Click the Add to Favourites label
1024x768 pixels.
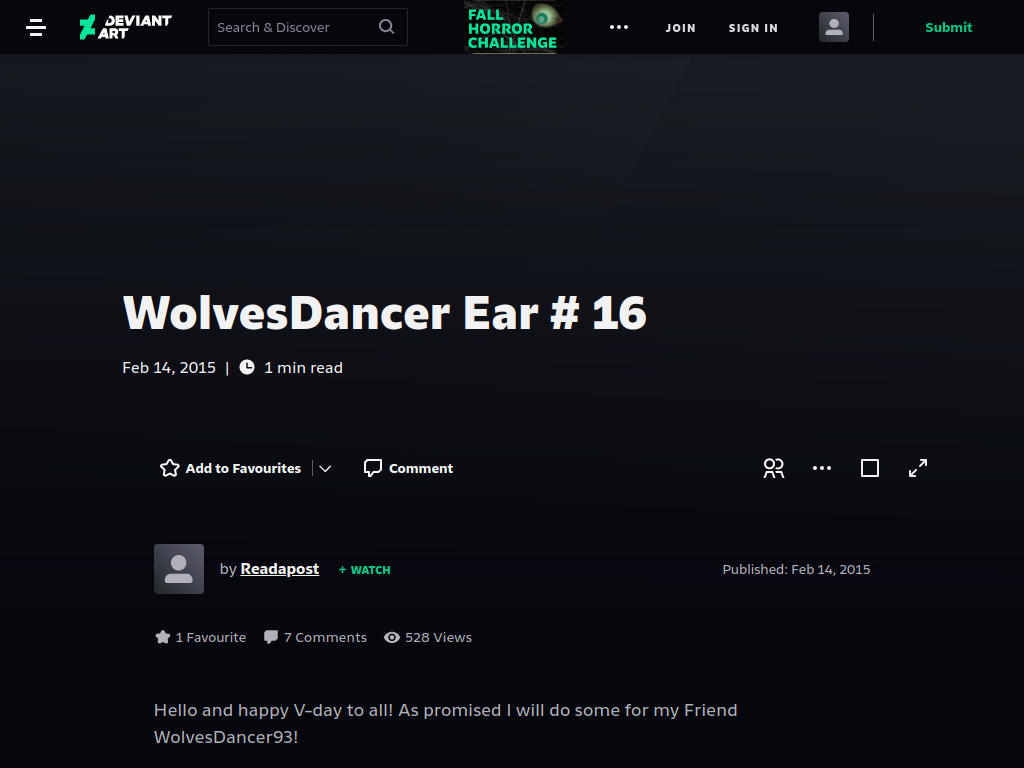tap(243, 468)
